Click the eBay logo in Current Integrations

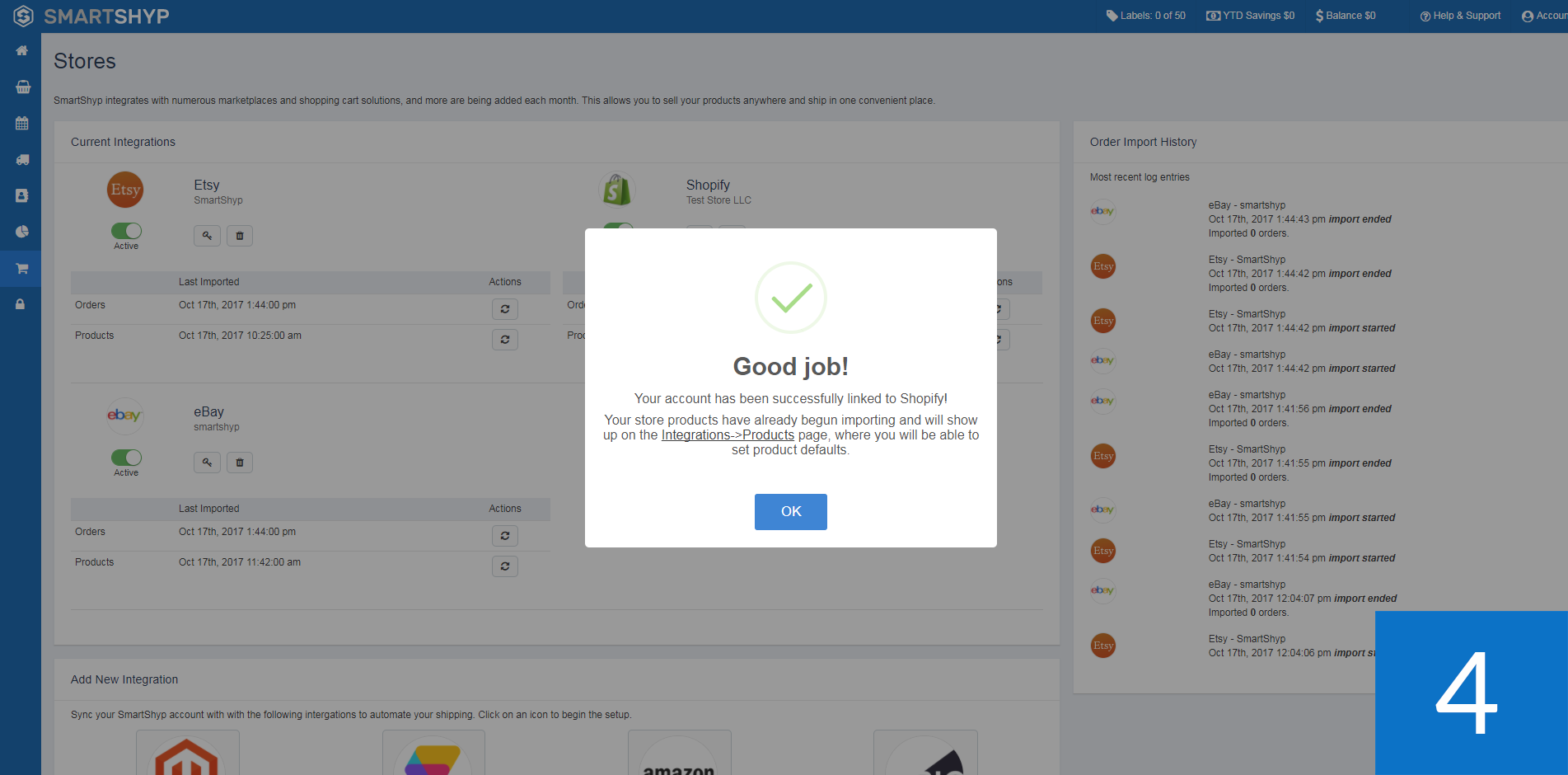click(x=125, y=416)
